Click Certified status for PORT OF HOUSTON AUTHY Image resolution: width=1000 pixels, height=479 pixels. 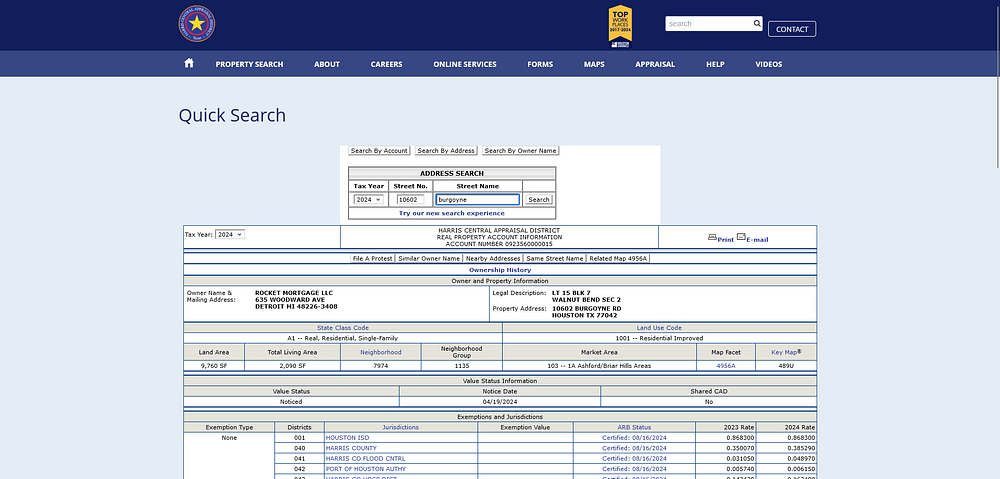[x=634, y=469]
